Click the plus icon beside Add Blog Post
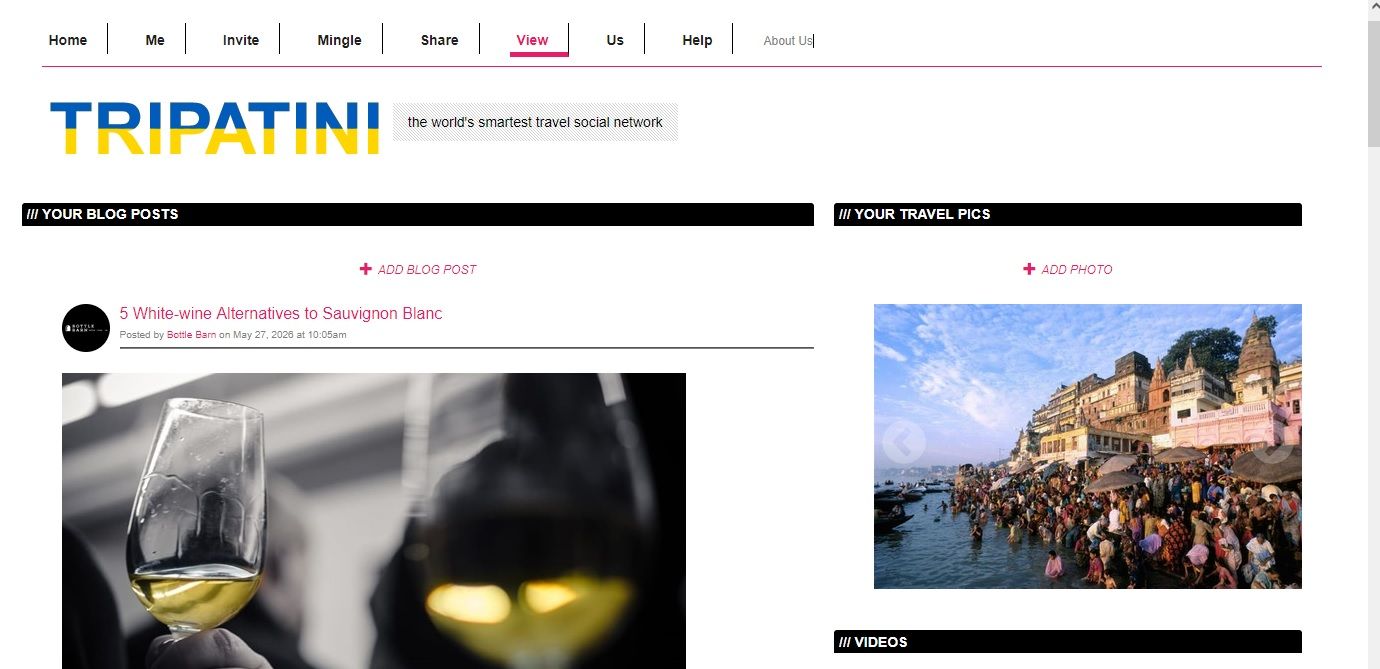This screenshot has height=669, width=1380. [x=366, y=269]
